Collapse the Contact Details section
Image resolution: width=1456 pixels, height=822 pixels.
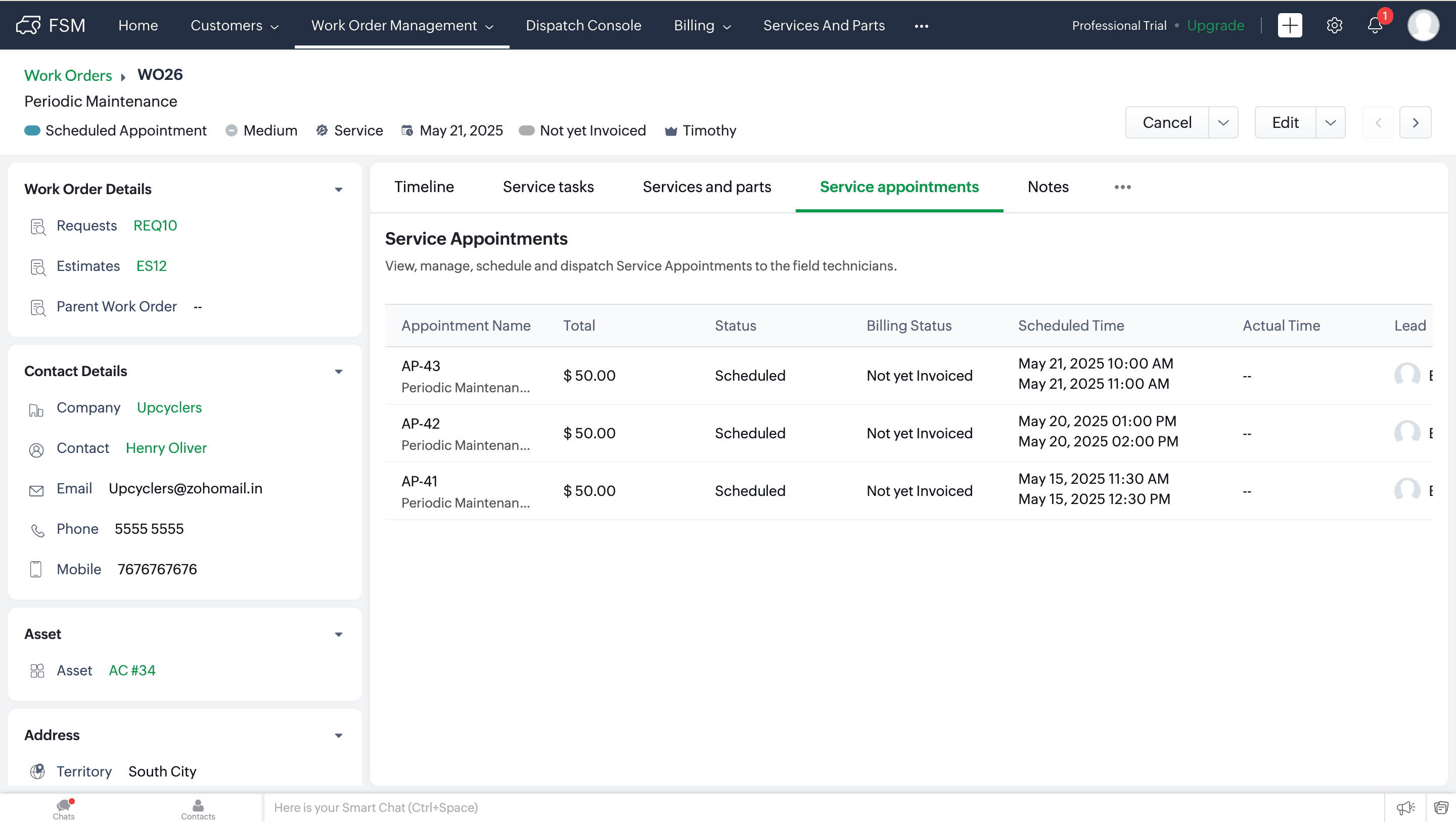click(339, 372)
